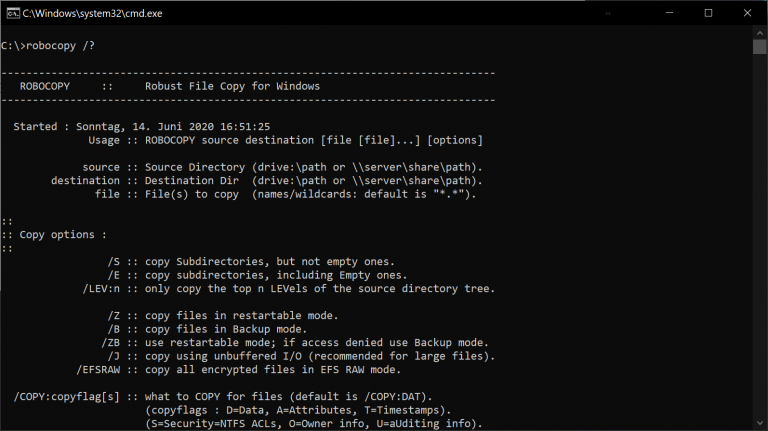
Task: Maximize the command prompt window
Action: [x=708, y=13]
